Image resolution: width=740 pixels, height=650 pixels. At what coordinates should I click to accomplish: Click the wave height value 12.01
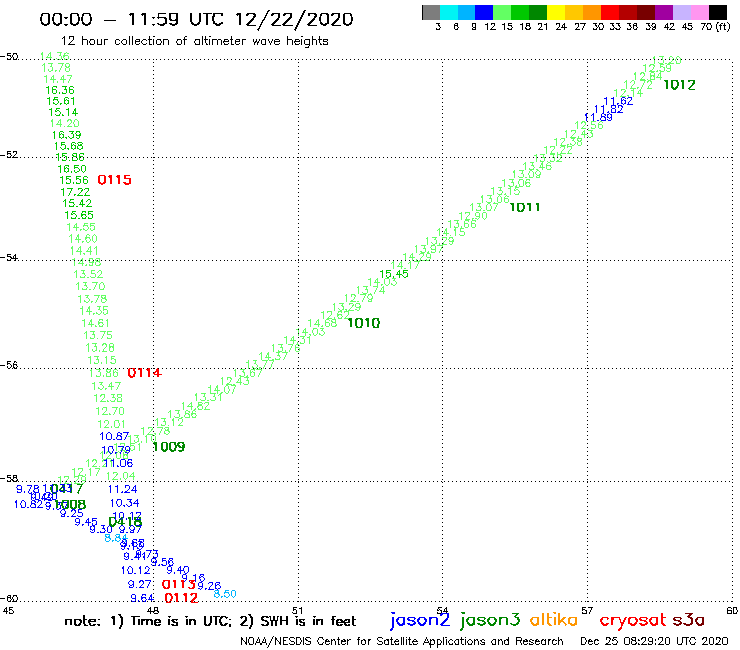(111, 424)
